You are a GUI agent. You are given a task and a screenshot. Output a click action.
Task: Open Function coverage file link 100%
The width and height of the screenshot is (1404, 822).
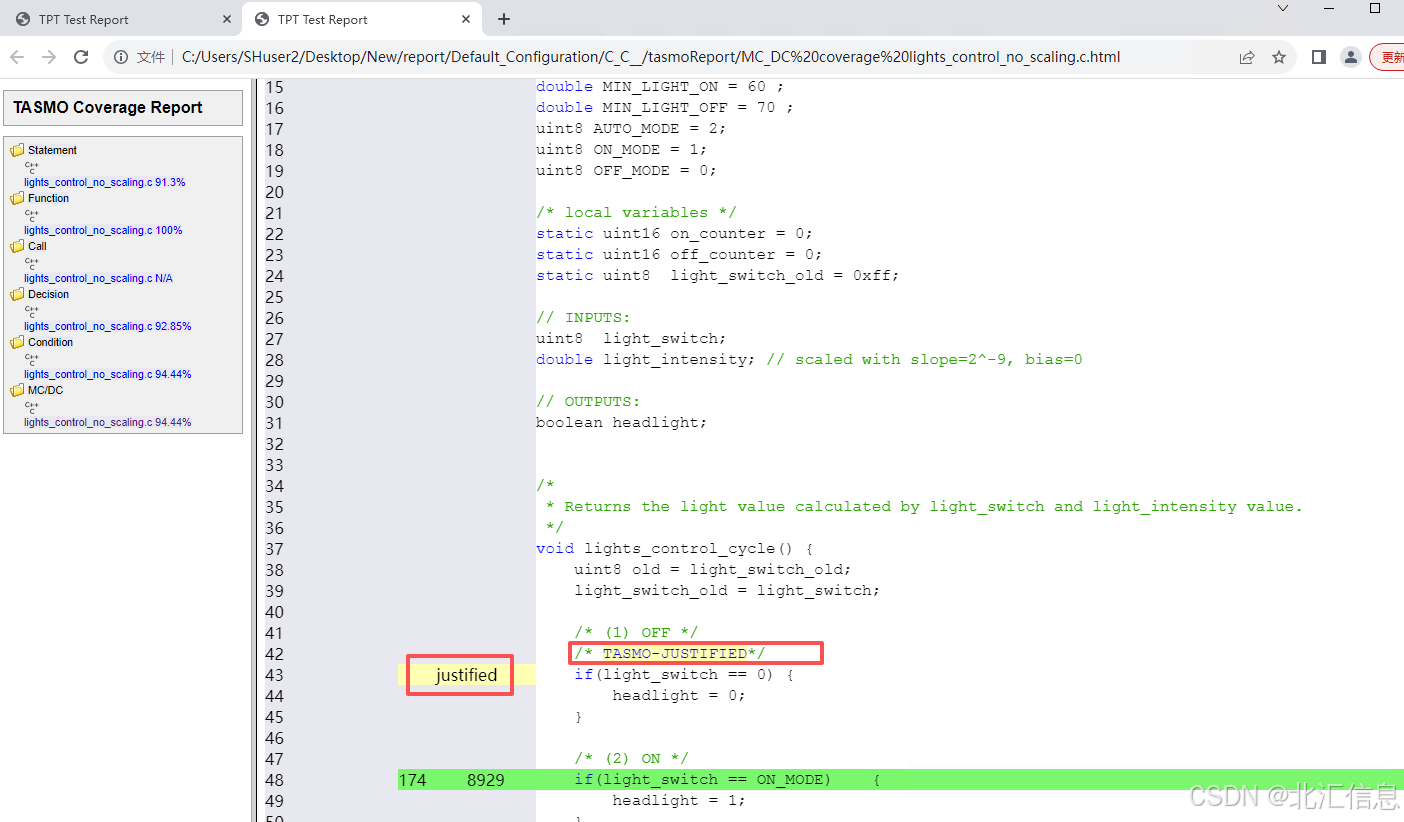point(103,230)
